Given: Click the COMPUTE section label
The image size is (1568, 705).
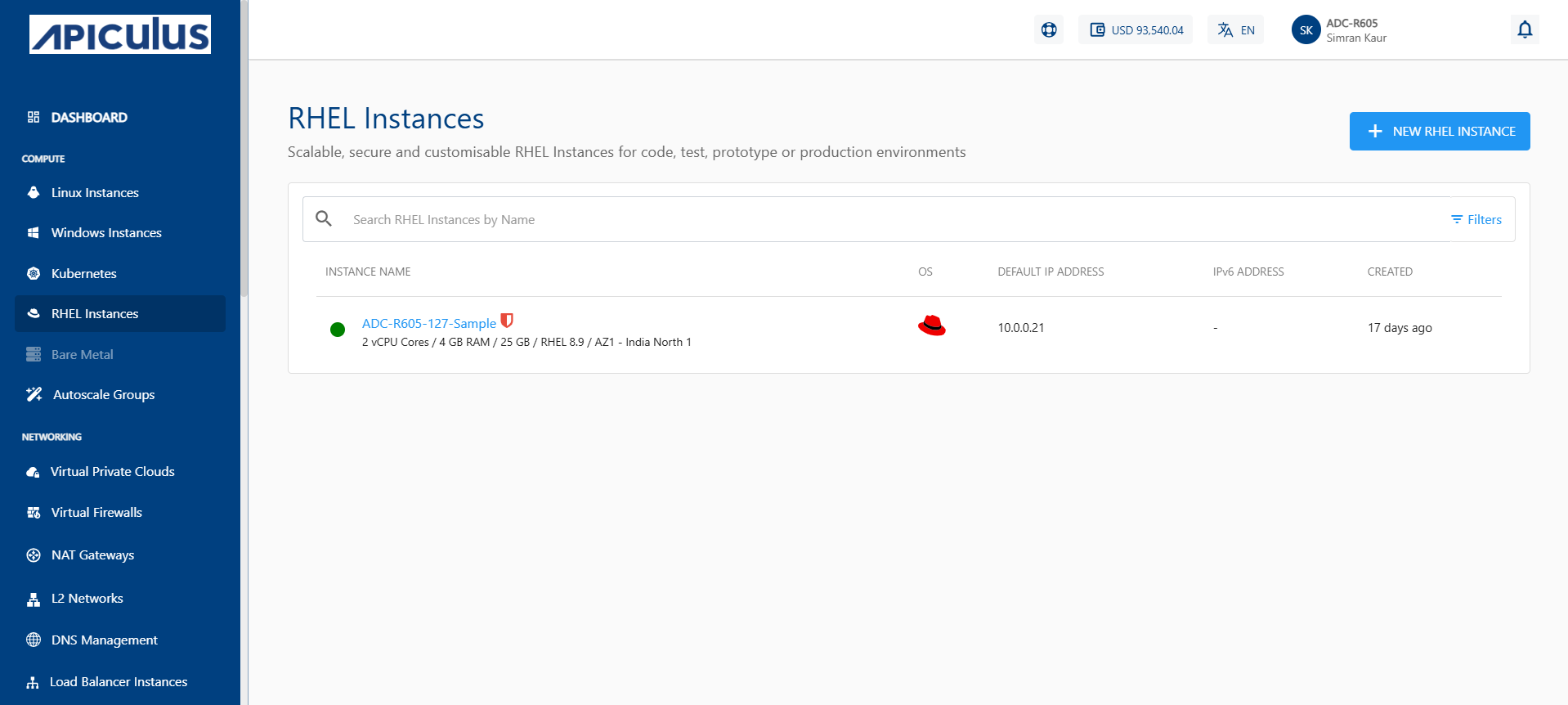Looking at the screenshot, I should coord(43,159).
